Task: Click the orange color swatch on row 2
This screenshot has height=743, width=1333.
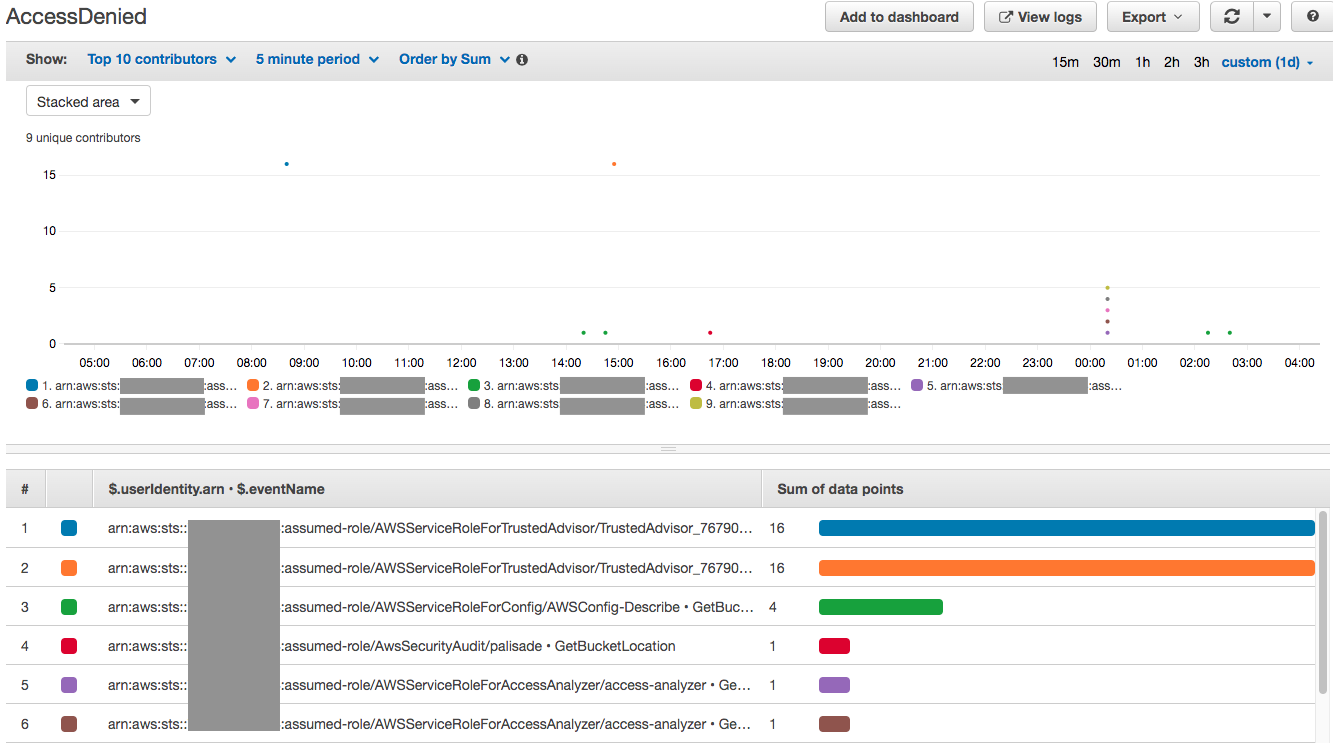Action: 68,567
